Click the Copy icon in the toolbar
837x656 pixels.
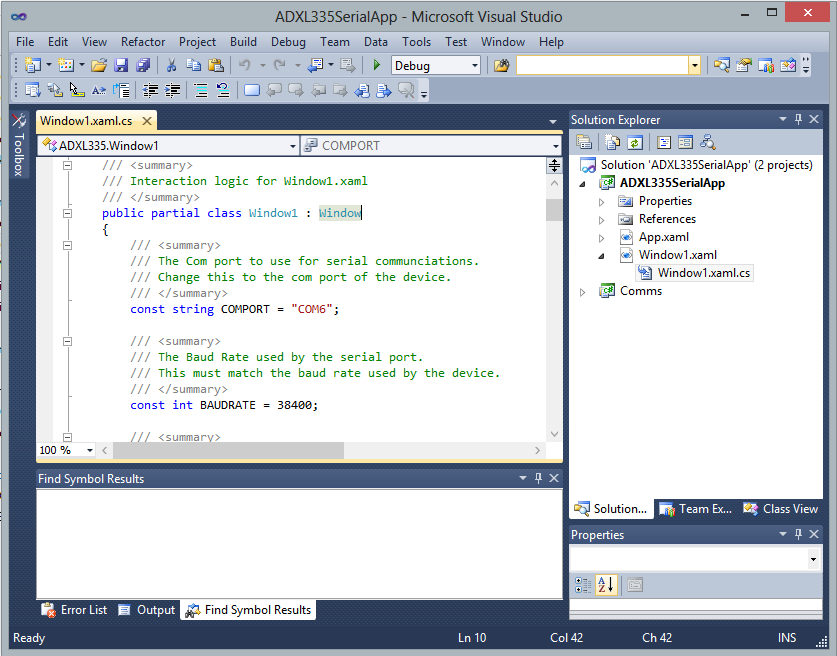pos(193,66)
